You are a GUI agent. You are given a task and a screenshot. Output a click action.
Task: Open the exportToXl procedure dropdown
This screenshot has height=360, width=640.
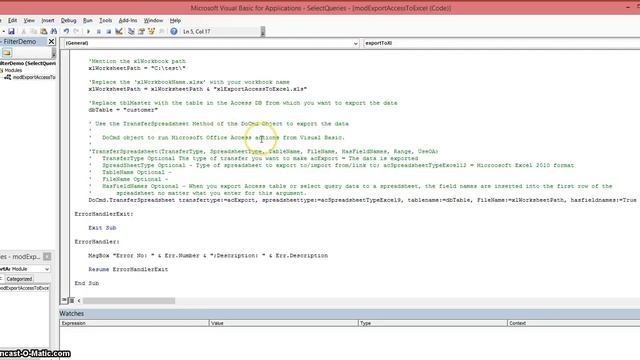(501, 43)
